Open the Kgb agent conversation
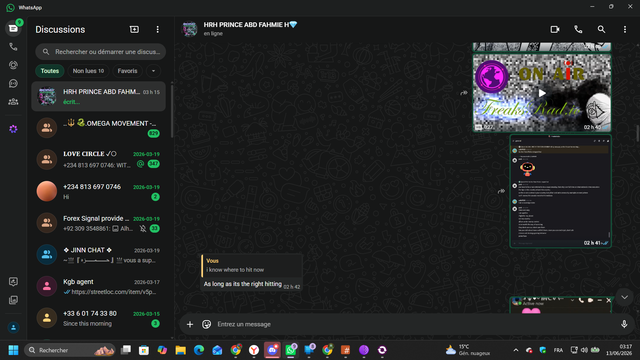 [98, 287]
